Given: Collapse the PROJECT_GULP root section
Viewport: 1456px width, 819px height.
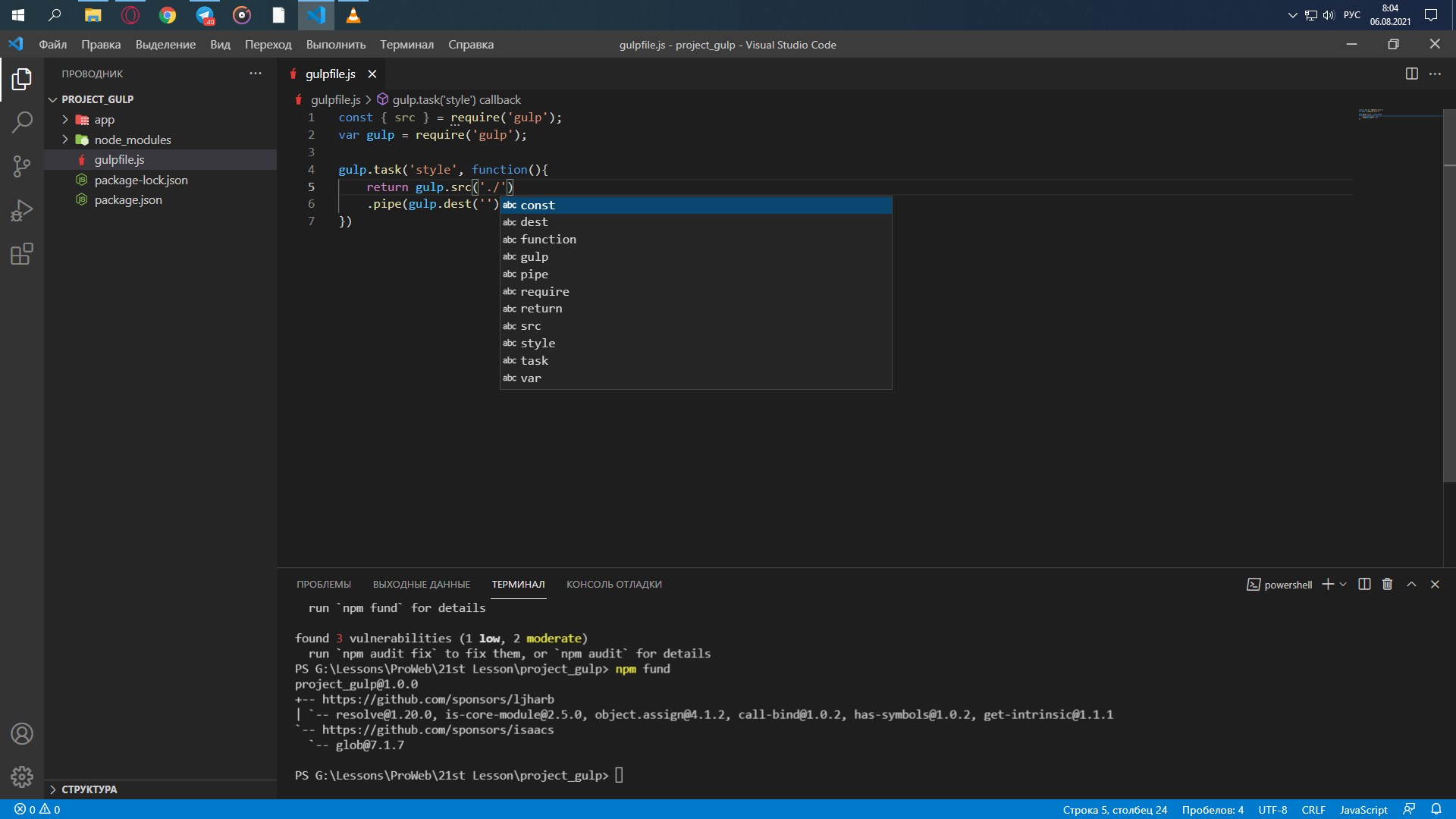Looking at the screenshot, I should (x=161, y=99).
